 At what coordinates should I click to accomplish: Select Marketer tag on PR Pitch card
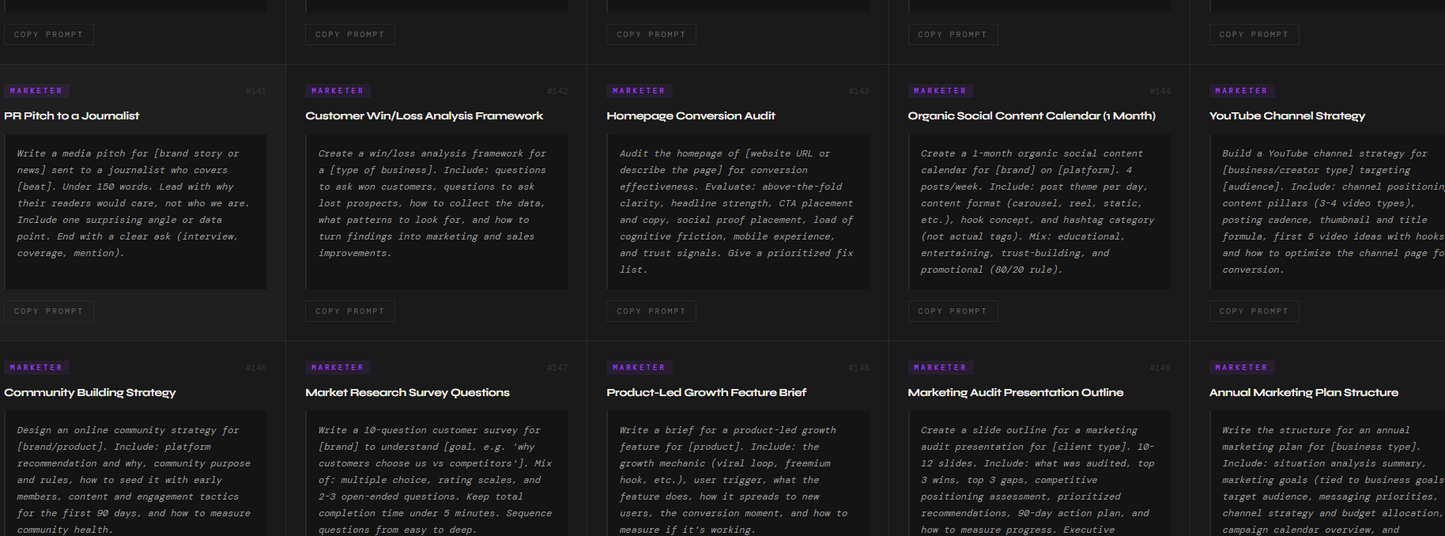tap(37, 91)
